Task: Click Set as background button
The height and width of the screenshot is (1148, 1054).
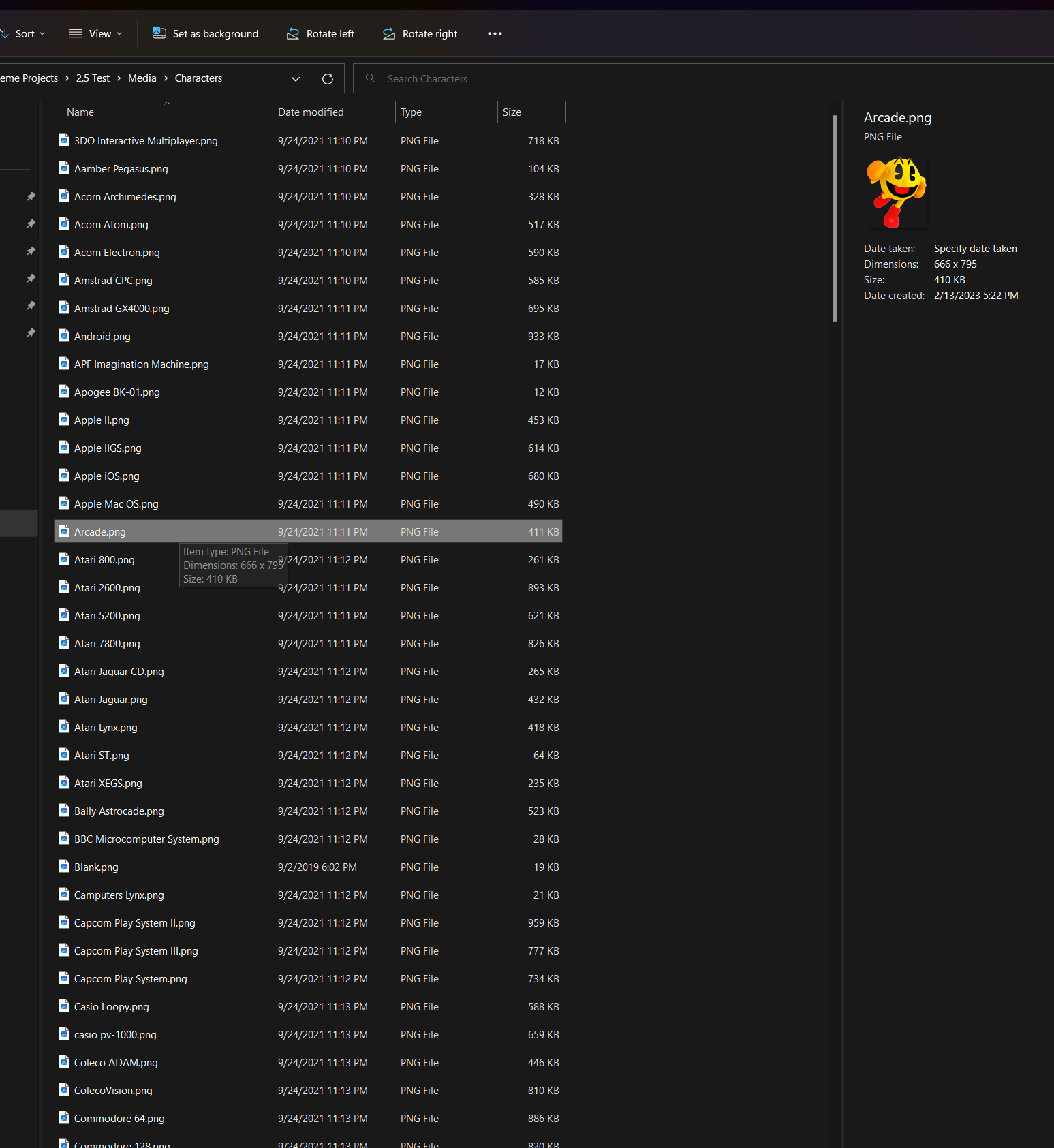Action: [206, 33]
